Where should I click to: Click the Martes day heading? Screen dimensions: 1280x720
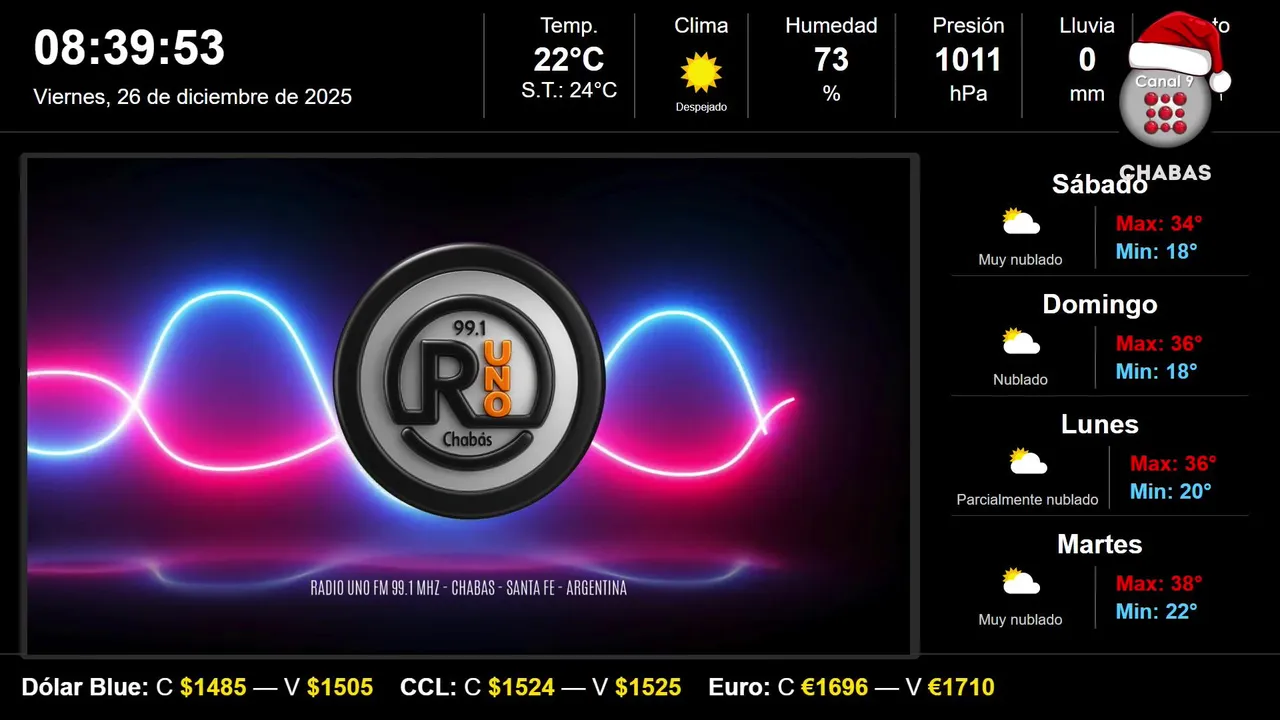pyautogui.click(x=1100, y=544)
